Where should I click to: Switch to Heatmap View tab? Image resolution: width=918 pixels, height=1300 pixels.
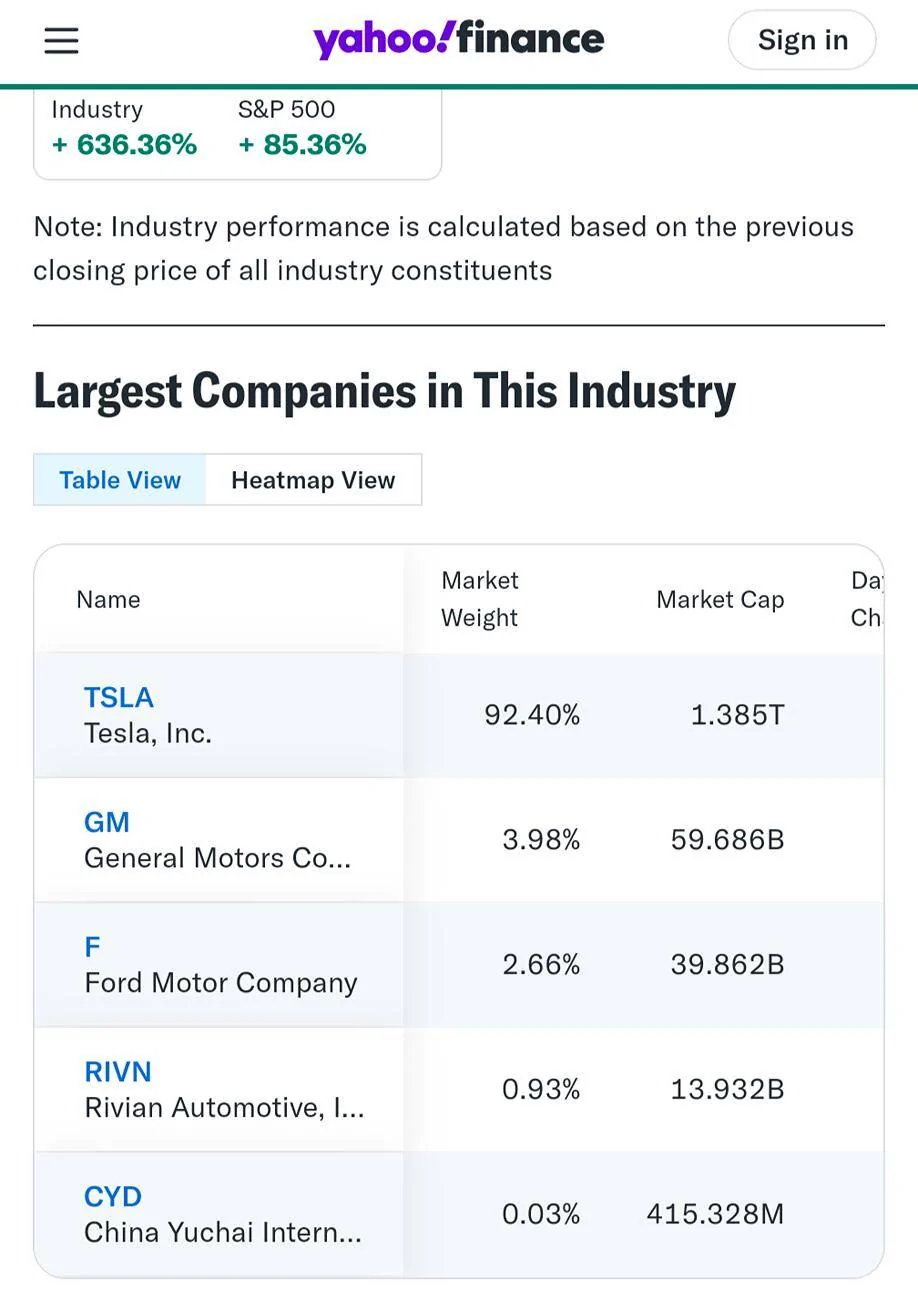(x=313, y=480)
